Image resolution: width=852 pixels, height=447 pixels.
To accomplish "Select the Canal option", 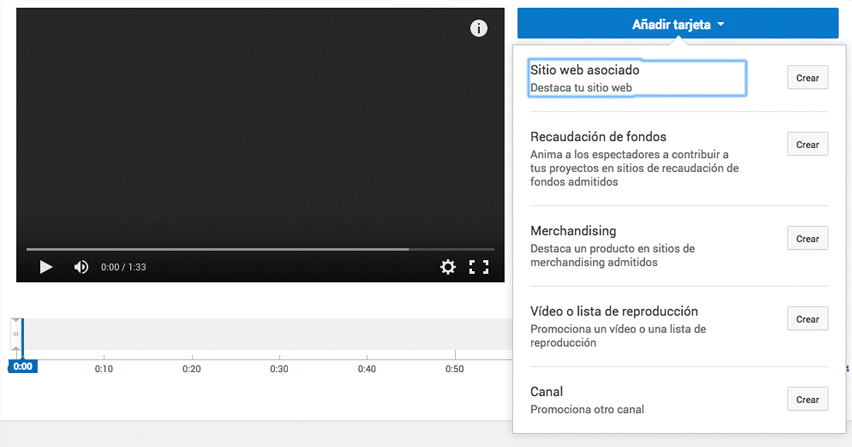I will click(x=547, y=392).
